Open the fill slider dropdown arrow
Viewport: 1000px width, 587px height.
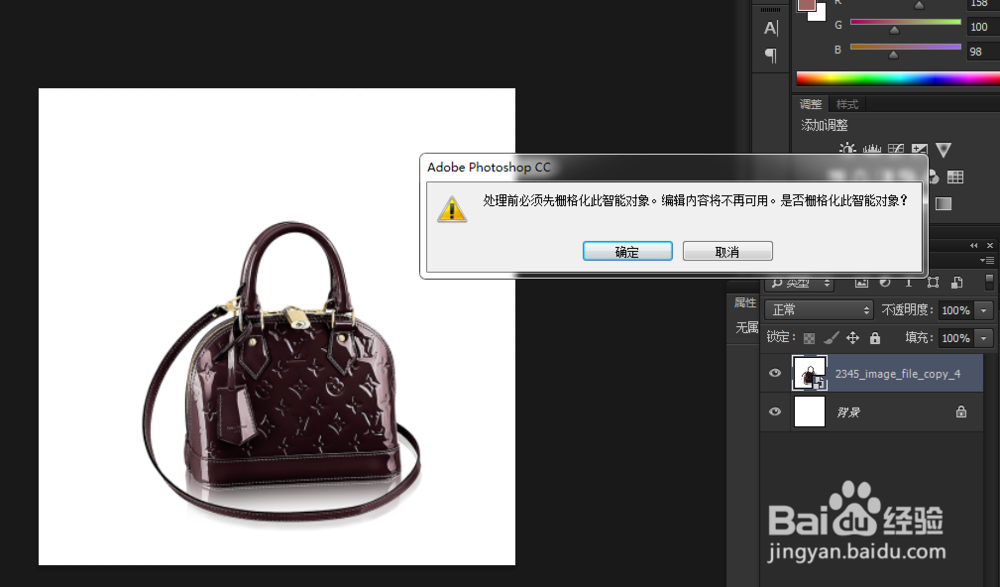tap(984, 338)
